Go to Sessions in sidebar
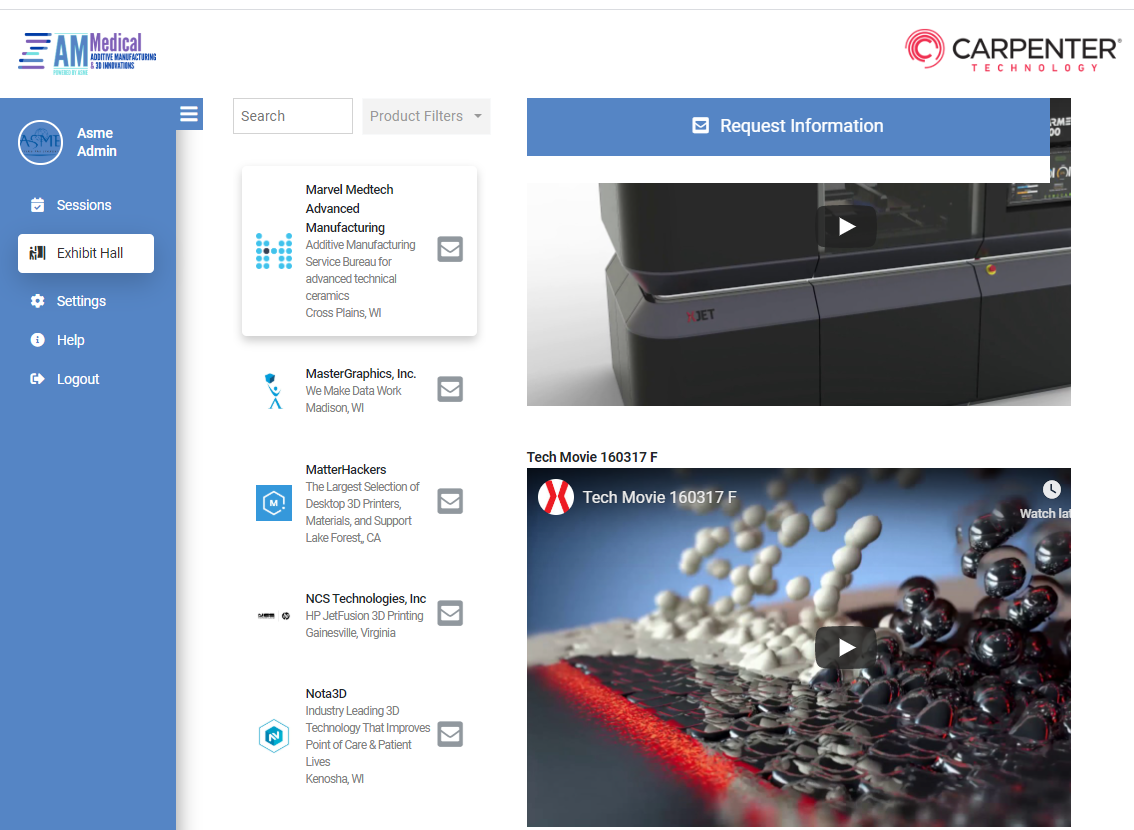 click(84, 205)
